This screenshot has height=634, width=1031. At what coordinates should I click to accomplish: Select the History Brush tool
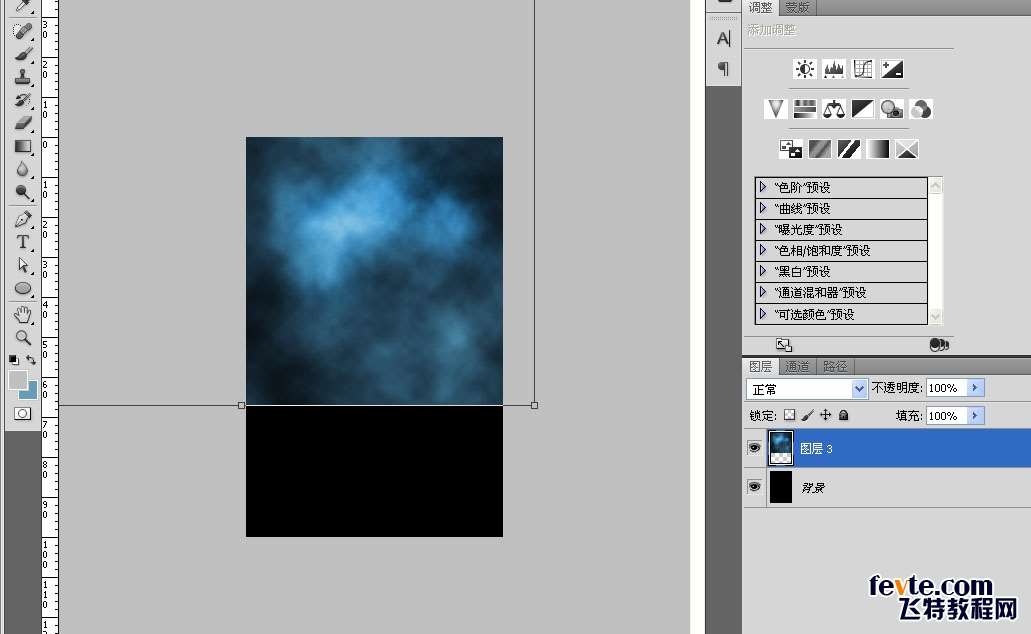coord(22,100)
